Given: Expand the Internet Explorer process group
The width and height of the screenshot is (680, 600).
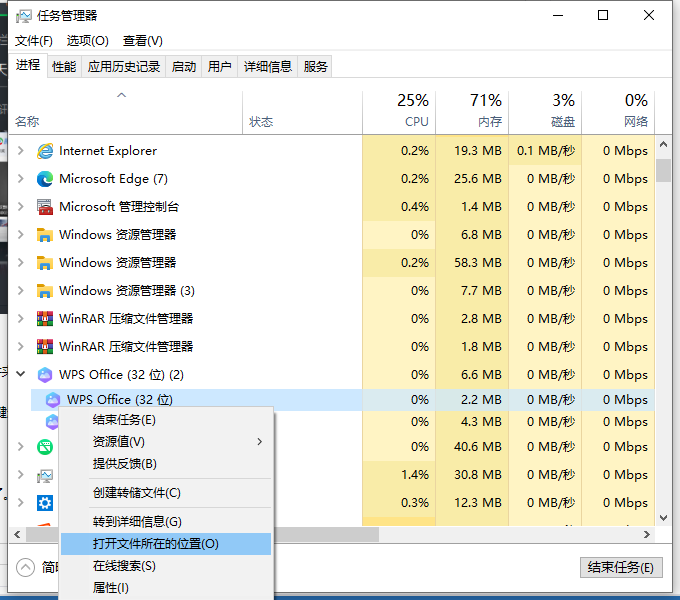Looking at the screenshot, I should [20, 151].
